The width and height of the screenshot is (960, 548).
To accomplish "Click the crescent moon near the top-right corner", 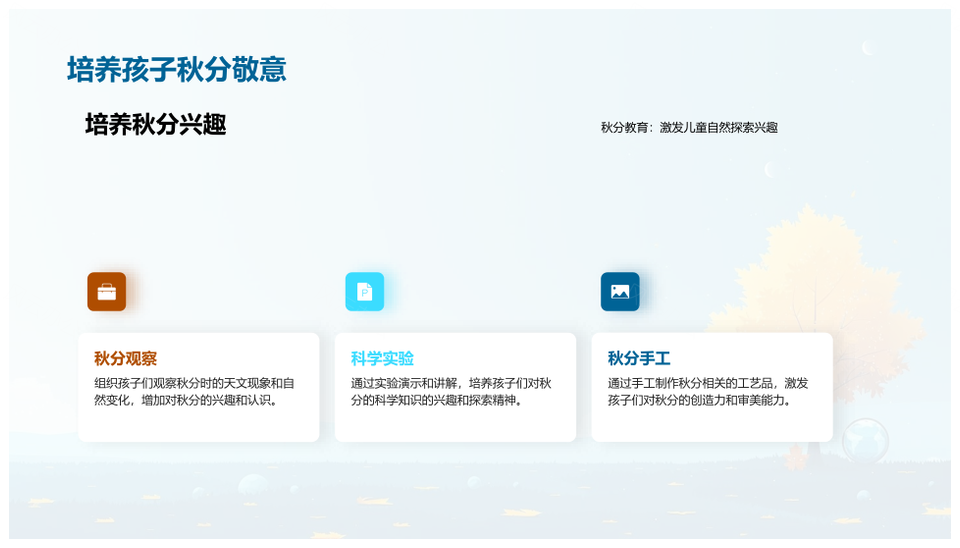I will (x=868, y=48).
